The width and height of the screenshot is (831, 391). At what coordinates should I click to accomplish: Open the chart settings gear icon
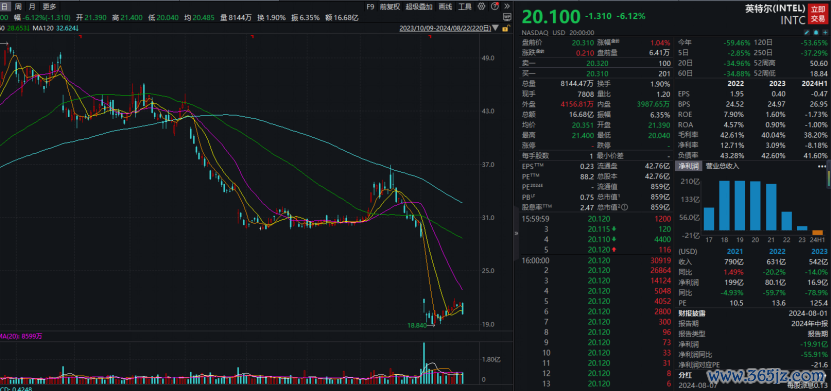point(481,7)
